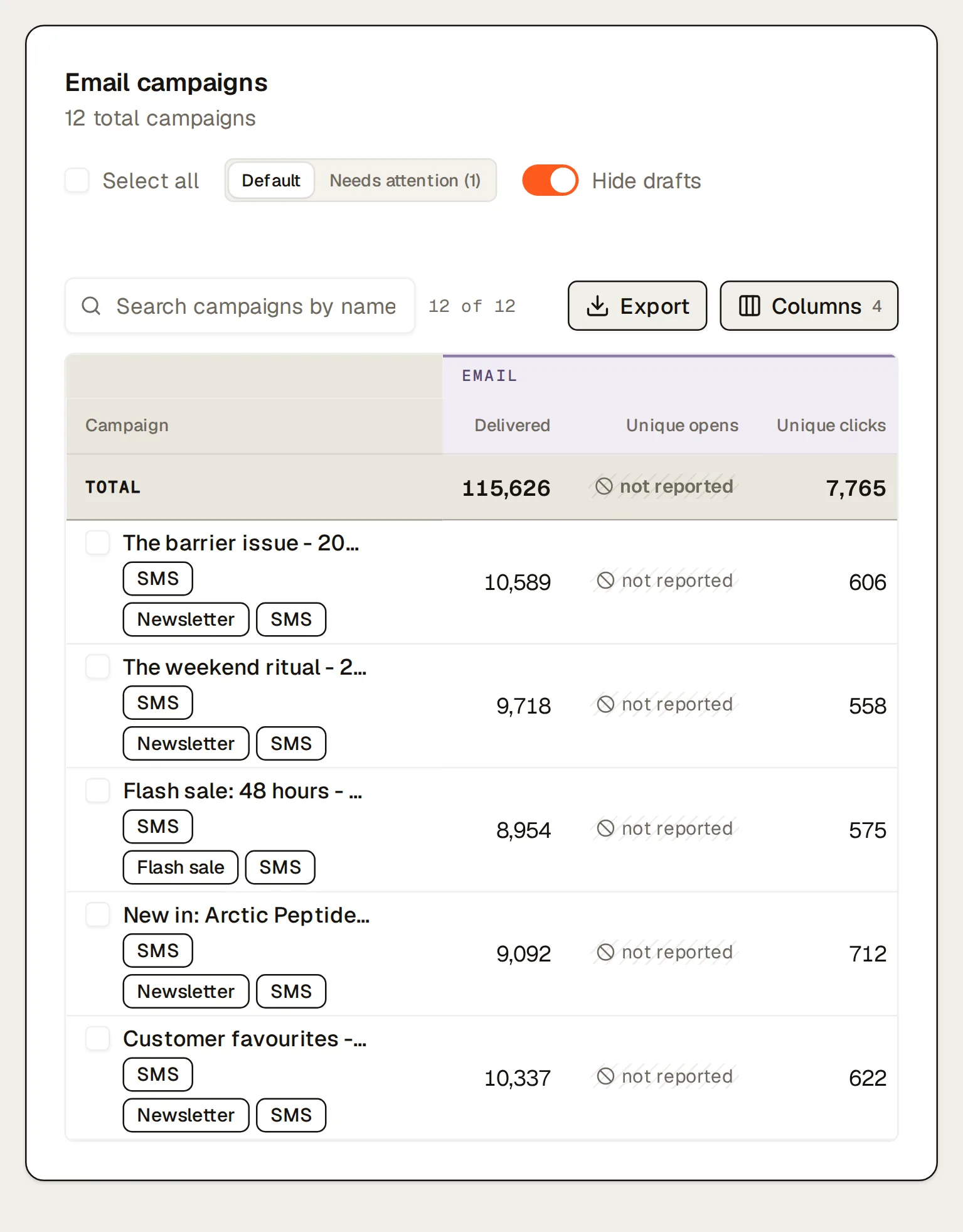Click the unique clicks value 712
The image size is (963, 1232).
(868, 953)
